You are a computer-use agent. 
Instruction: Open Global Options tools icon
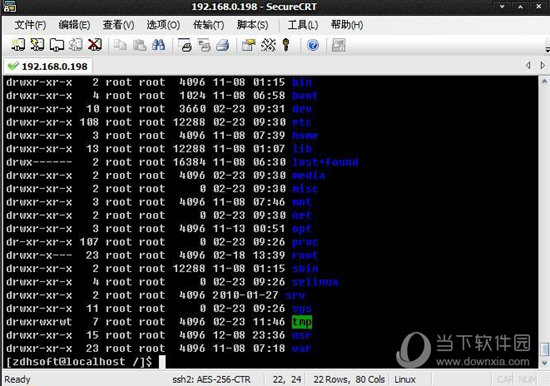pyautogui.click(x=268, y=45)
